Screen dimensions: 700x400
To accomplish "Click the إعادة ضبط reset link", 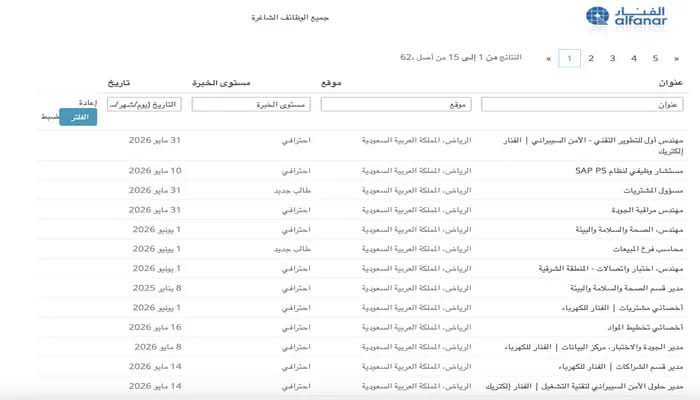I will click(x=70, y=109).
